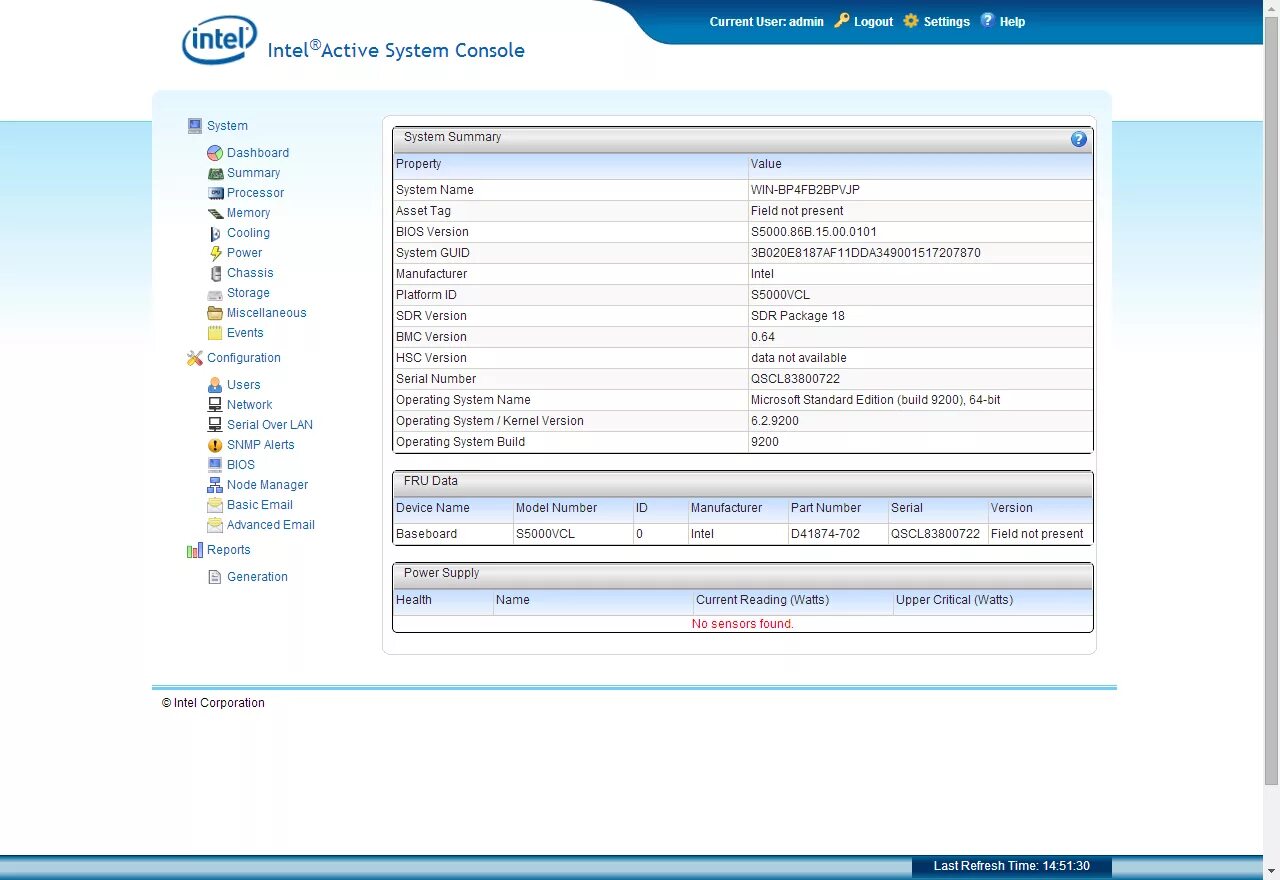
Task: Click the Configuration tools icon
Action: [x=195, y=358]
